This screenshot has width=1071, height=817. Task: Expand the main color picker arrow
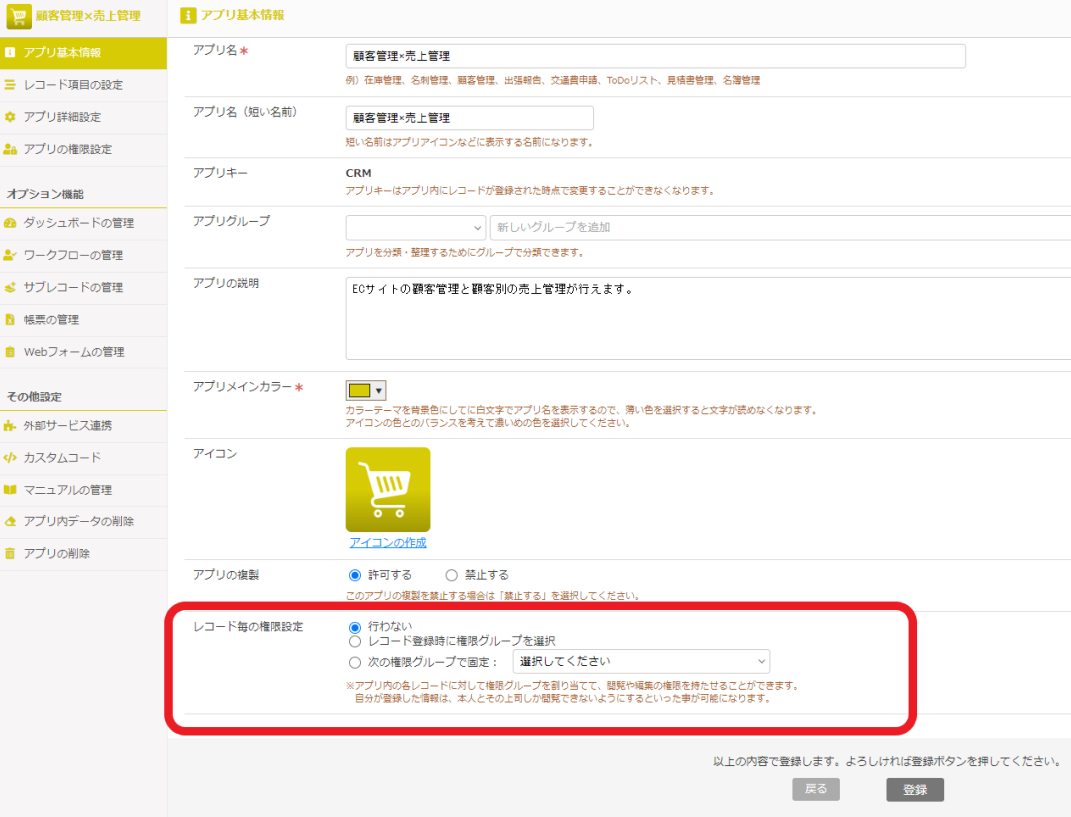[379, 390]
